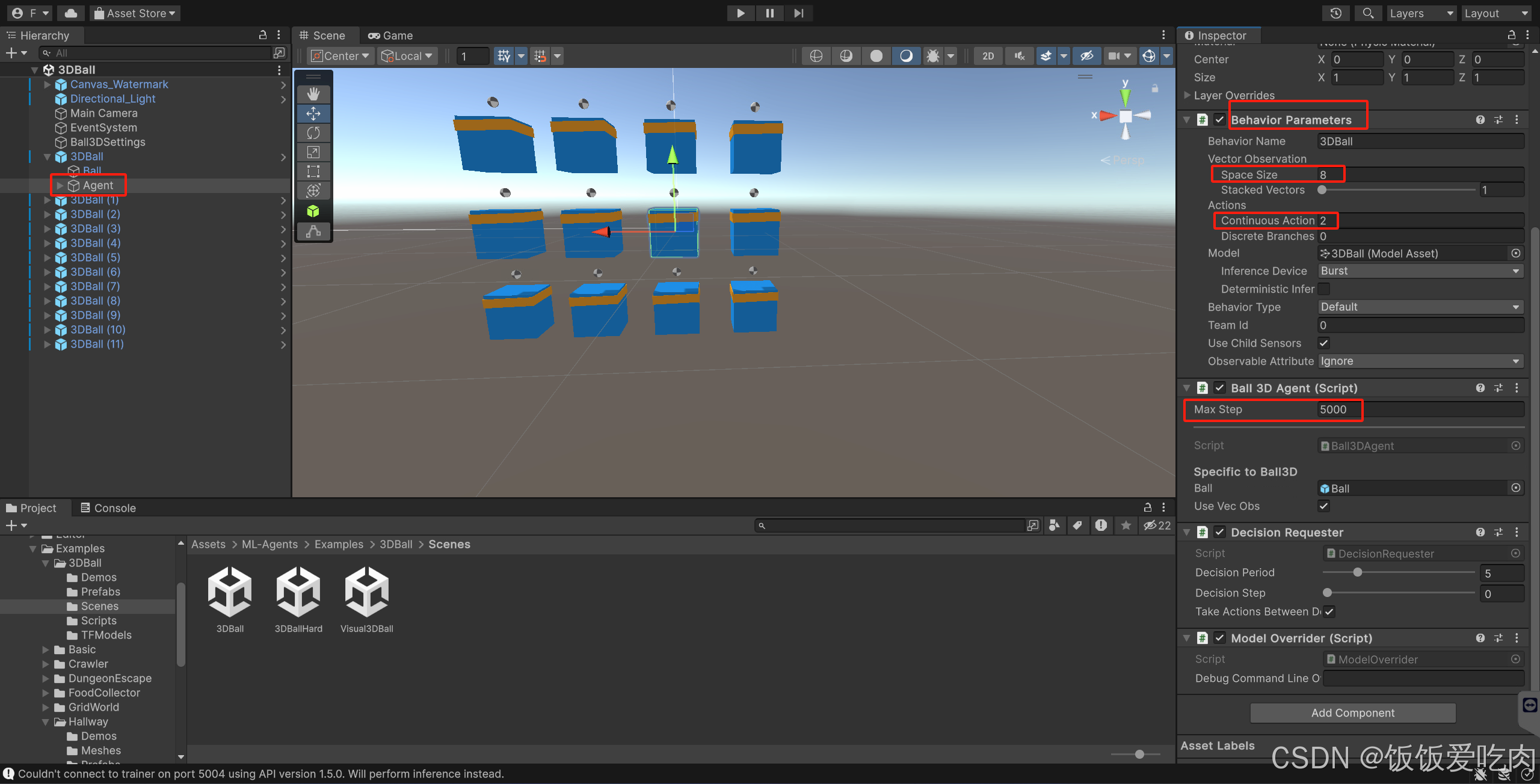Open the Center pivot mode dropdown

(x=340, y=56)
